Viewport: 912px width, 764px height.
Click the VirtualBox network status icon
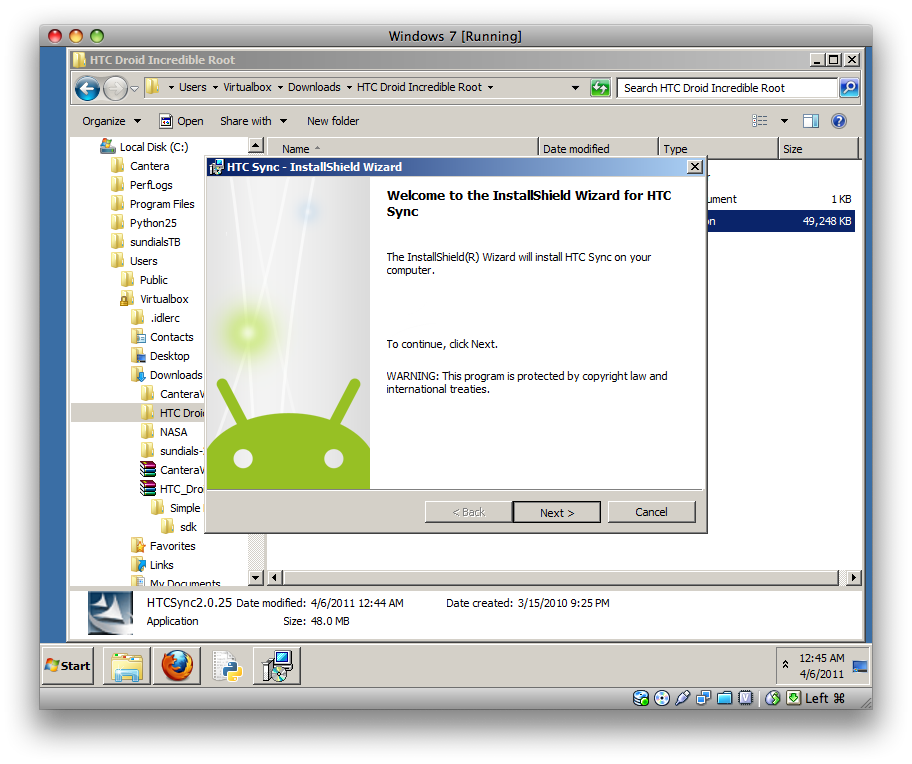point(704,698)
